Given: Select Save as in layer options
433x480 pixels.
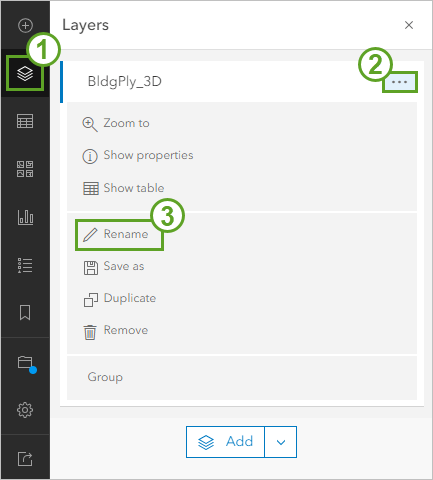Looking at the screenshot, I should click(114, 267).
